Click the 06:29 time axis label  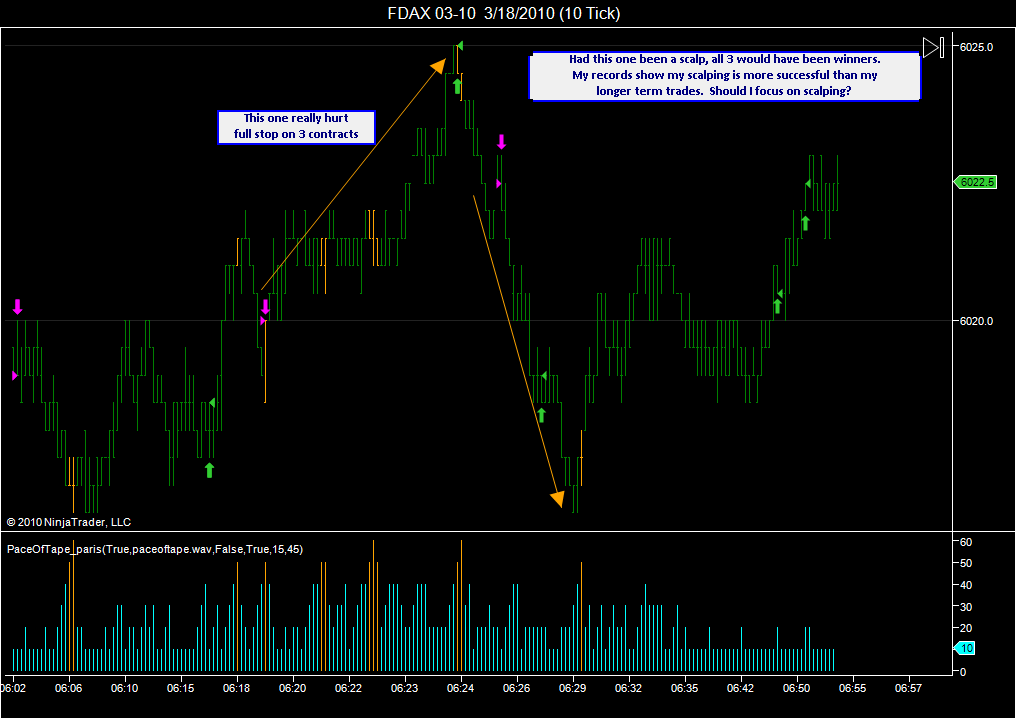click(572, 688)
